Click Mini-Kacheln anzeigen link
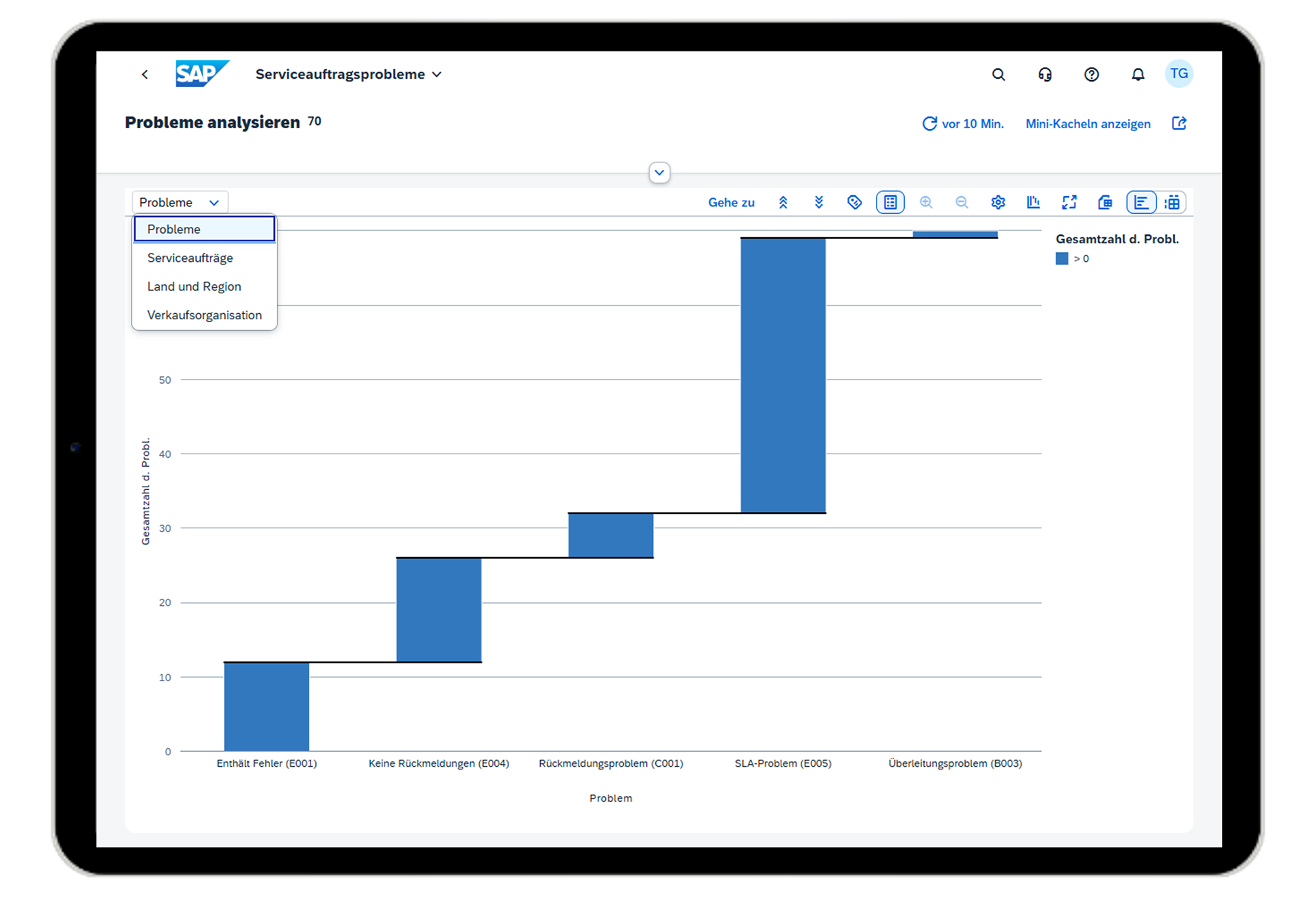Viewport: 1316px width, 897px height. tap(1088, 124)
